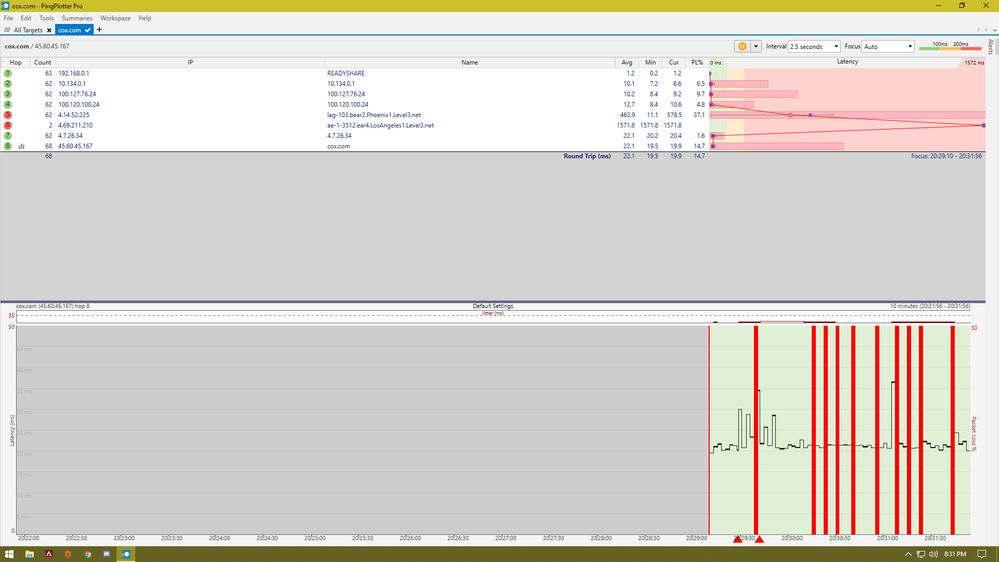The image size is (999, 562).
Task: Pause the trace with the orange pause button
Action: pyautogui.click(x=742, y=47)
